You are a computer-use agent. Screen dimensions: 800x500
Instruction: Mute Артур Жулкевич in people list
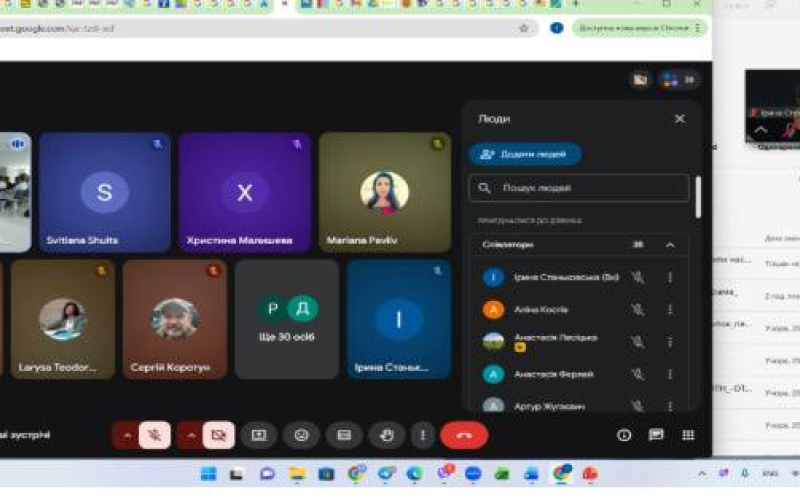pos(638,406)
